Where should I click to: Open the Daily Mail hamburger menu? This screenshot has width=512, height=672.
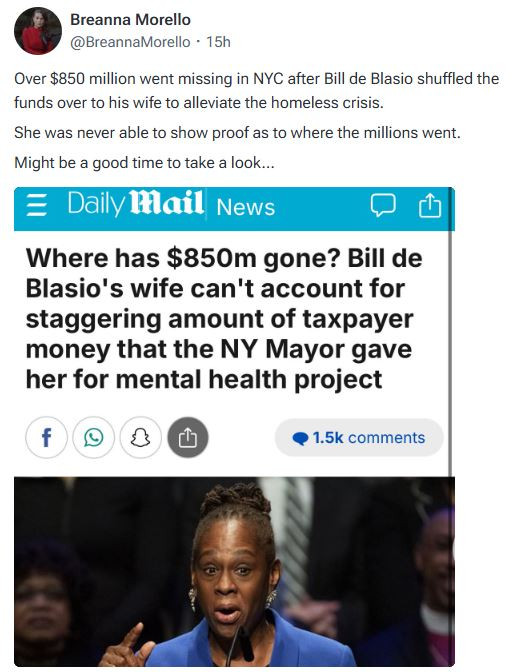(x=37, y=204)
